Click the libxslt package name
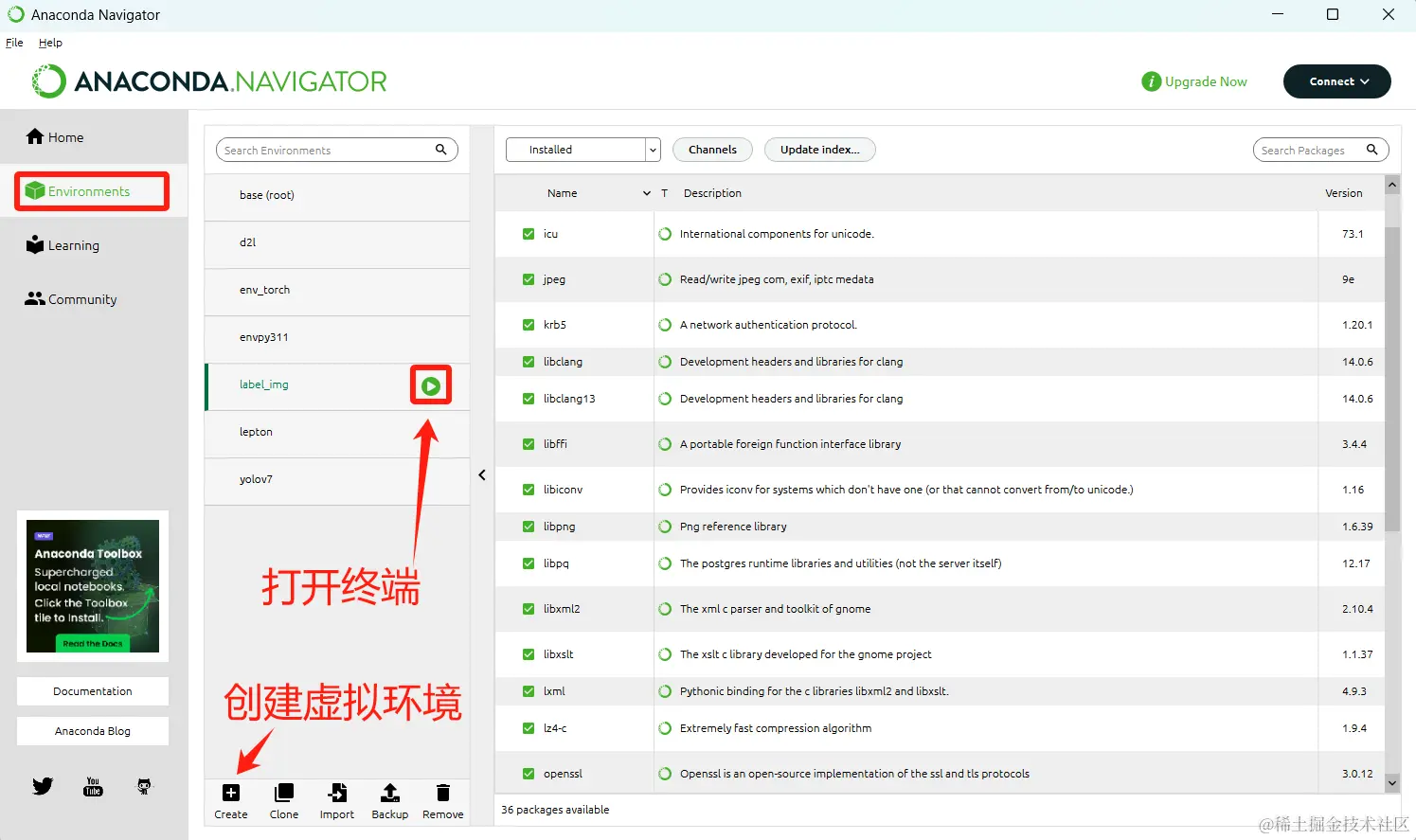1416x840 pixels. (x=558, y=654)
